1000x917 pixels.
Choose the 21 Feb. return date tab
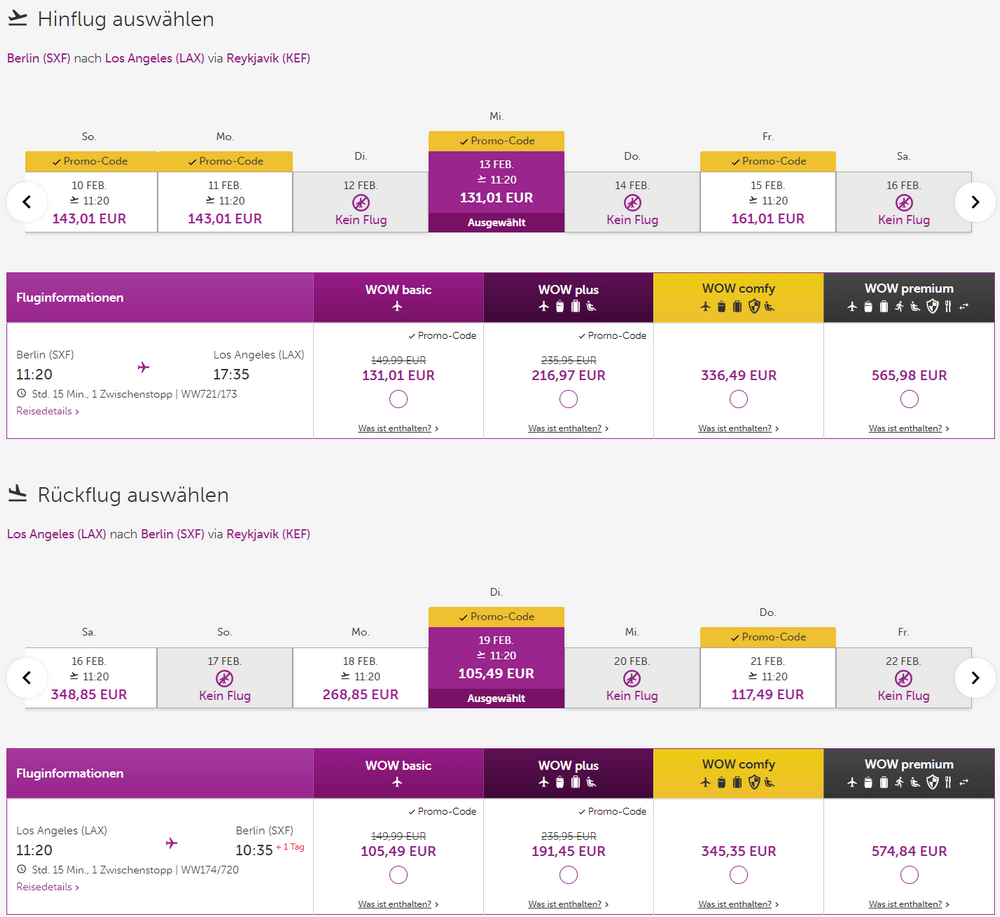767,678
